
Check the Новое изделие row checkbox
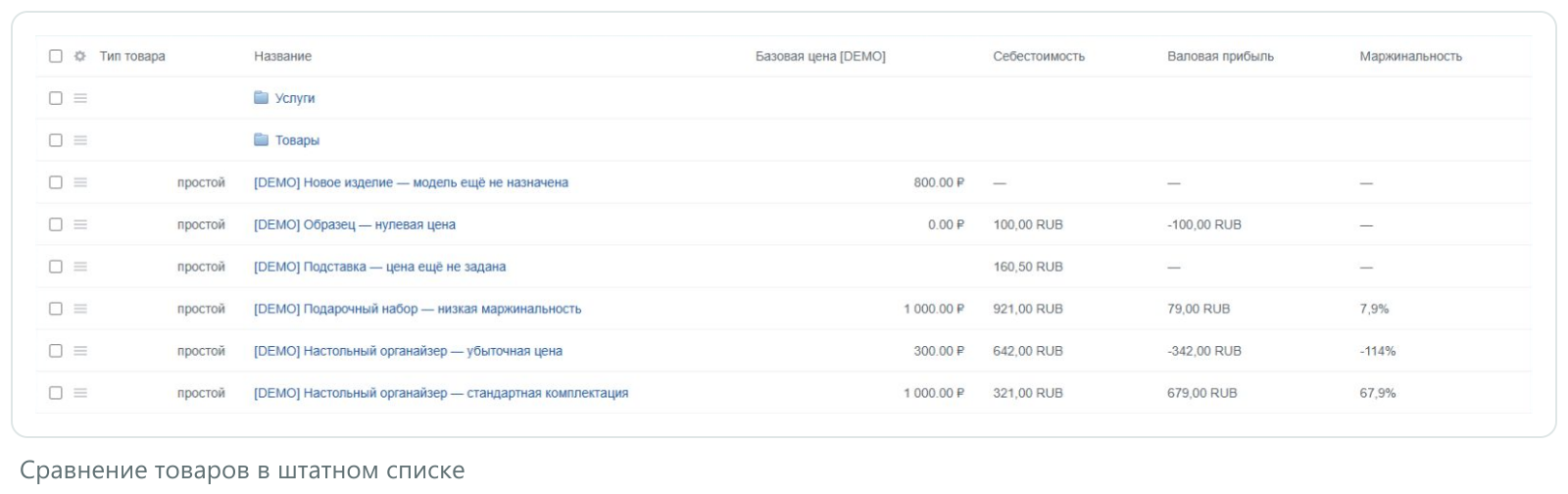coord(56,182)
